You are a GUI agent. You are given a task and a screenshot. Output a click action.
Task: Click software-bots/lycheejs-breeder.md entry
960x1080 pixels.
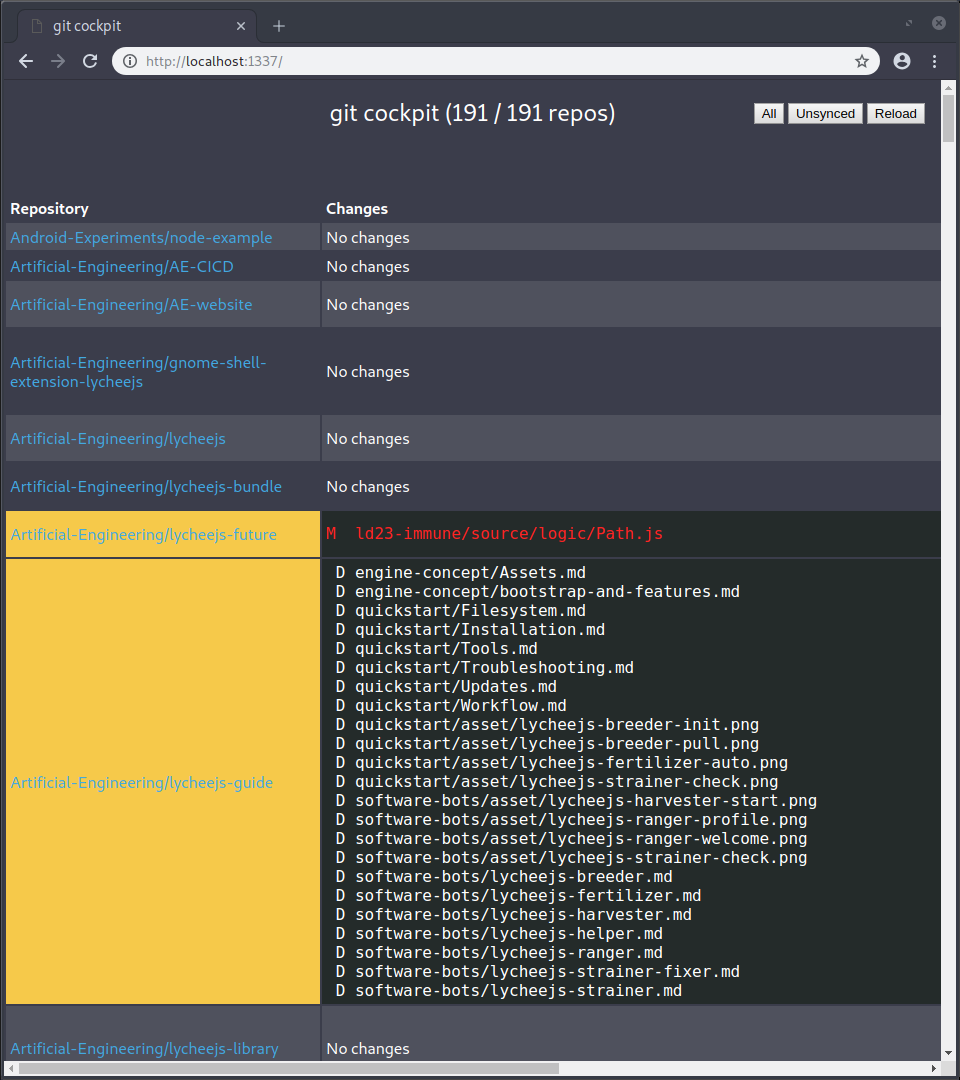514,877
